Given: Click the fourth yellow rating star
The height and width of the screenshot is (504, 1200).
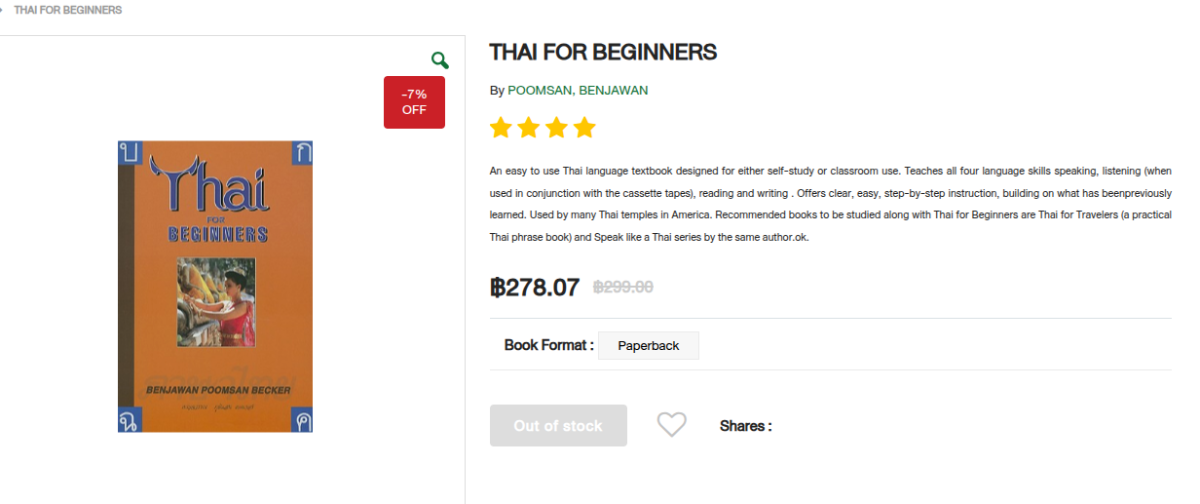Looking at the screenshot, I should pyautogui.click(x=585, y=128).
